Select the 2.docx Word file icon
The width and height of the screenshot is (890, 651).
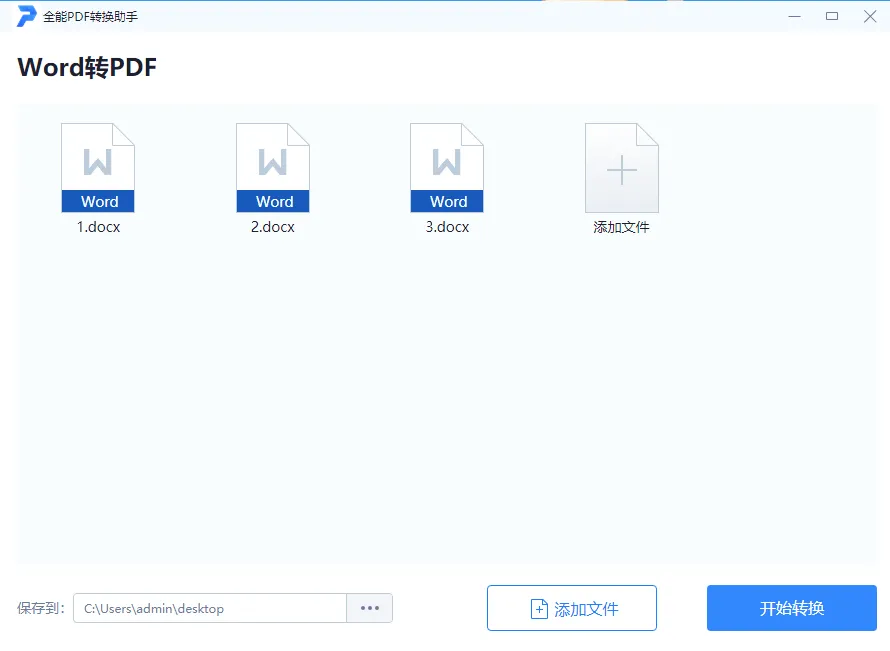coord(272,168)
